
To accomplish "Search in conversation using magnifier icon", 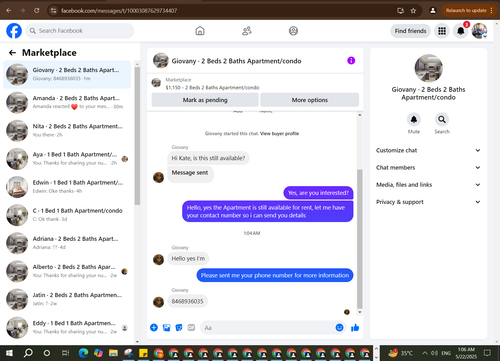I will [442, 119].
